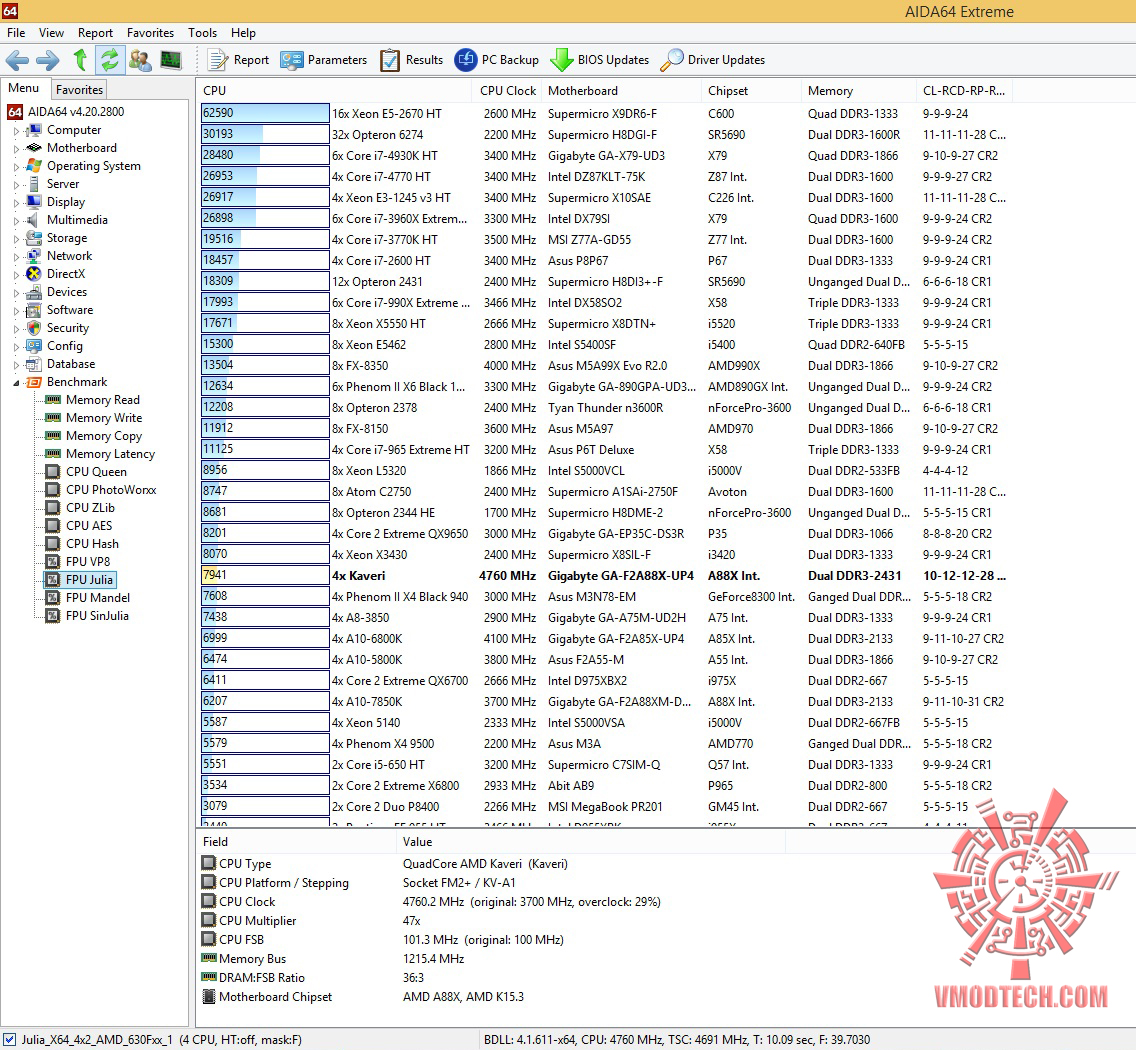Viewport: 1136px width, 1050px height.
Task: Open the Report menu
Action: (96, 33)
